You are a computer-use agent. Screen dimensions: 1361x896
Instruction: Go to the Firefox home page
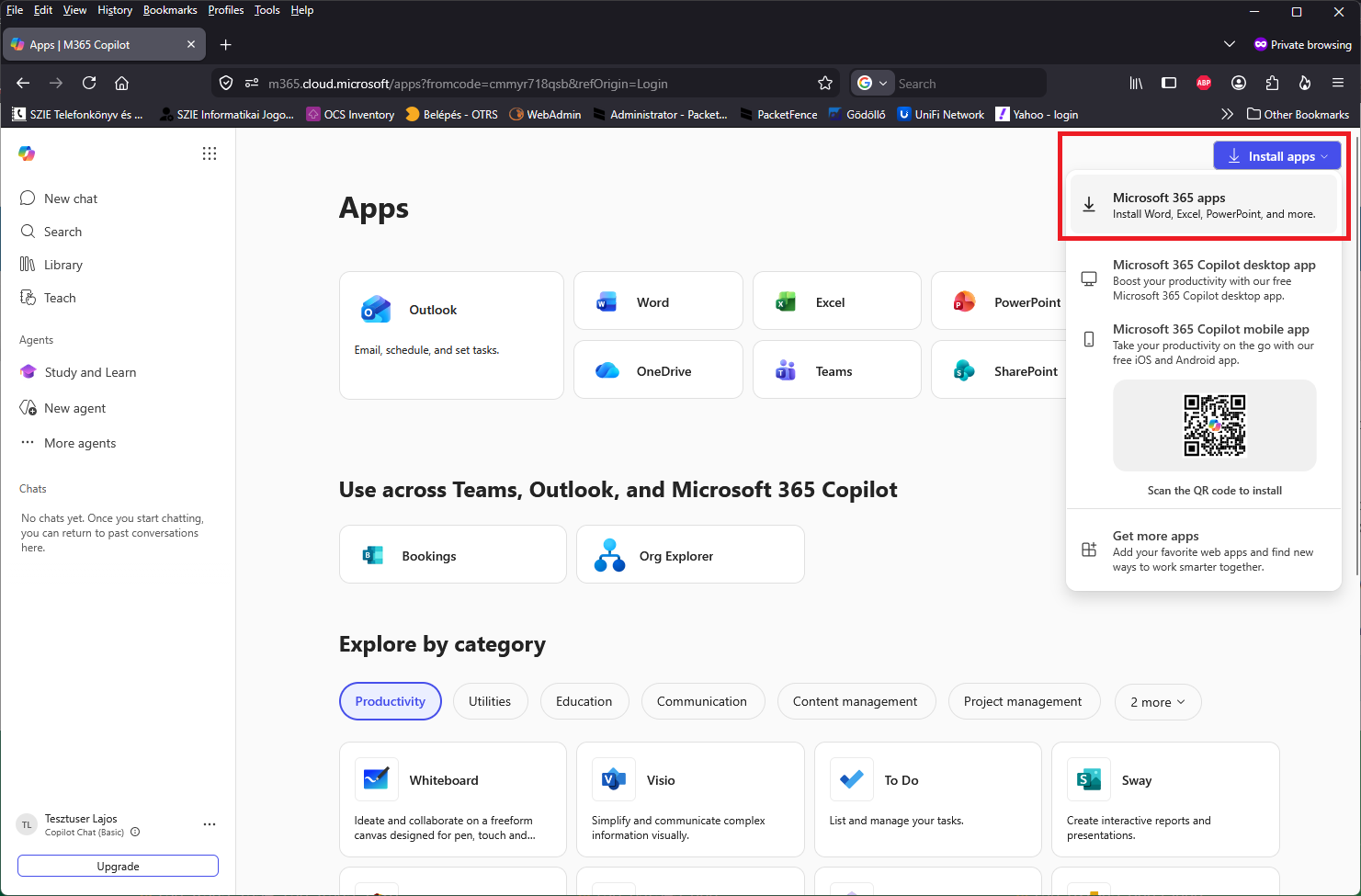(121, 83)
